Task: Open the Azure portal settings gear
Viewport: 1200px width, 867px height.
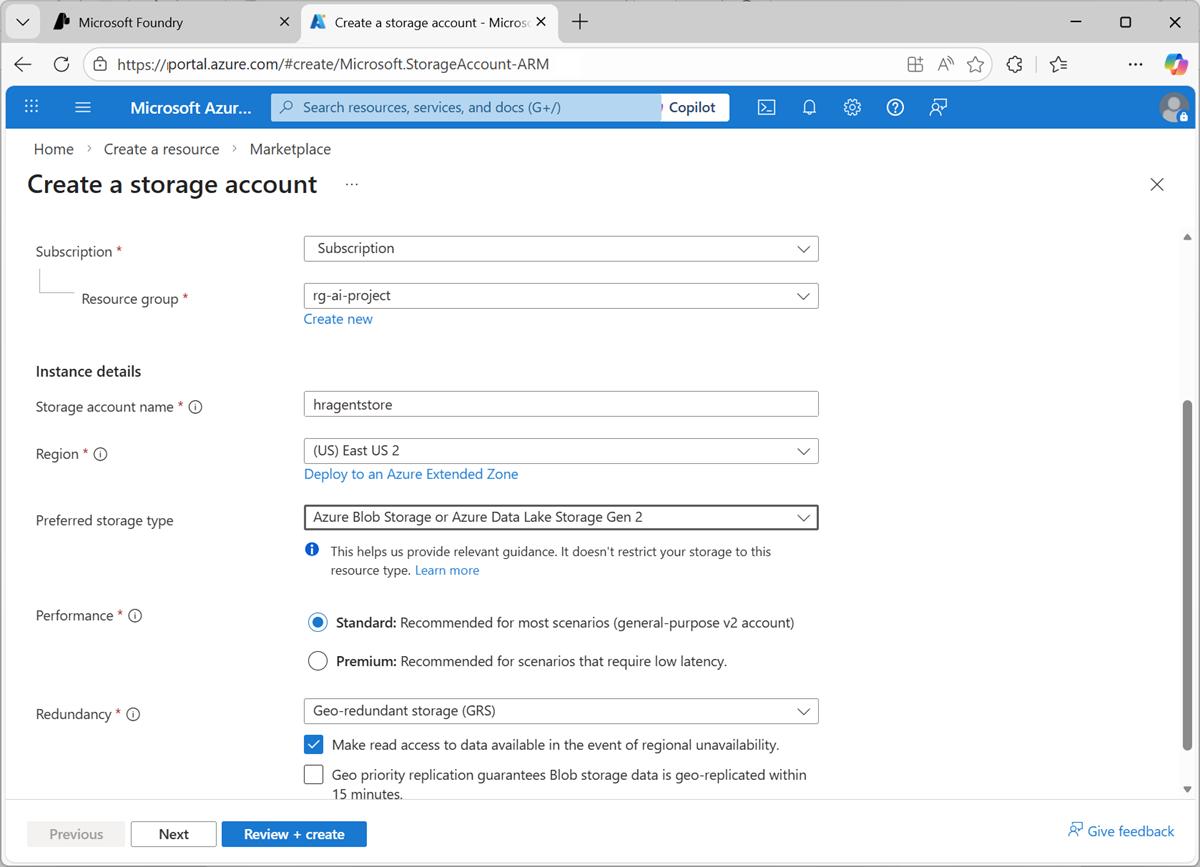Action: (852, 107)
